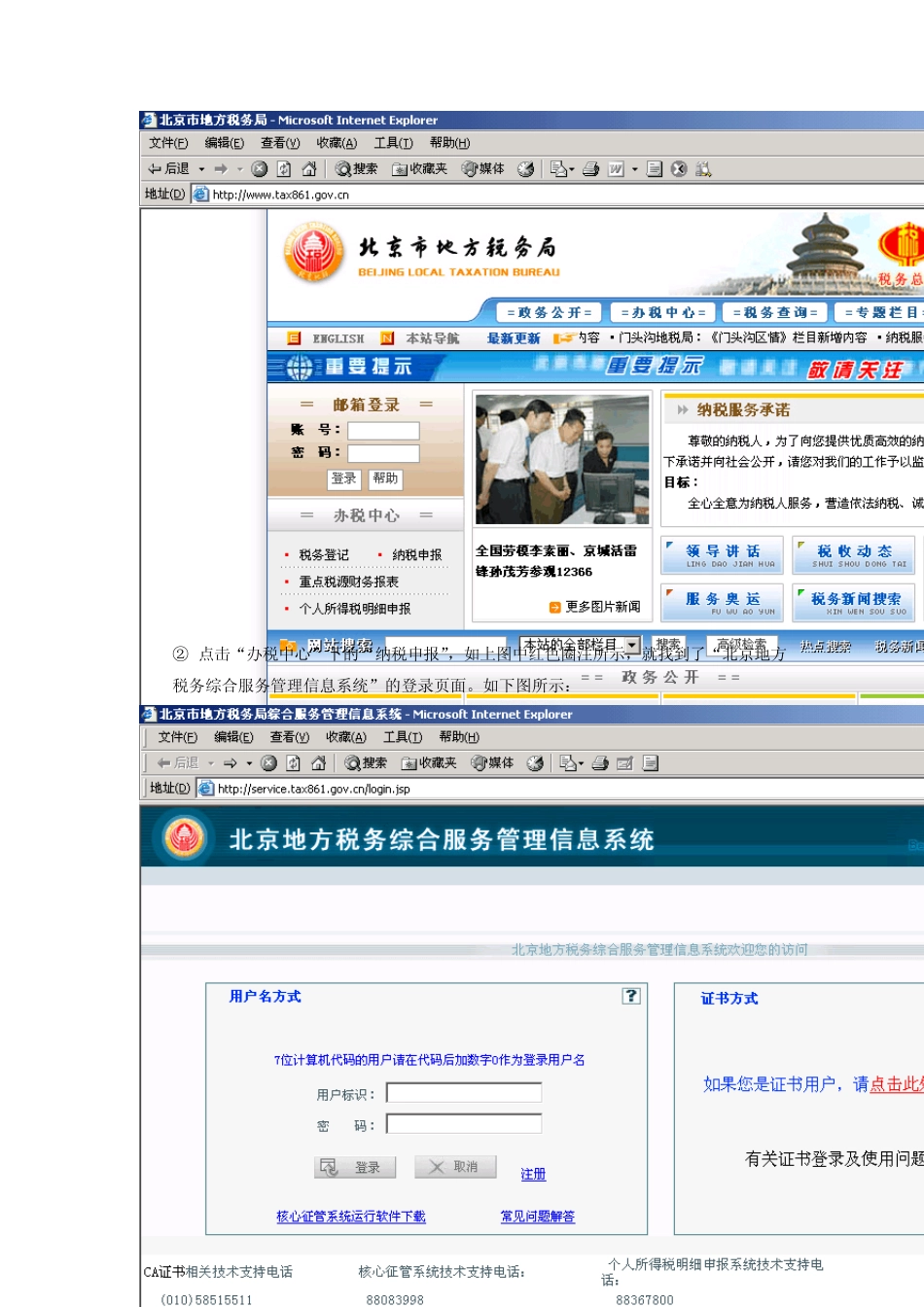Screen dimensions: 924x1307
Task: Open 查看 menu in upper tax bureau window
Action: click(280, 143)
